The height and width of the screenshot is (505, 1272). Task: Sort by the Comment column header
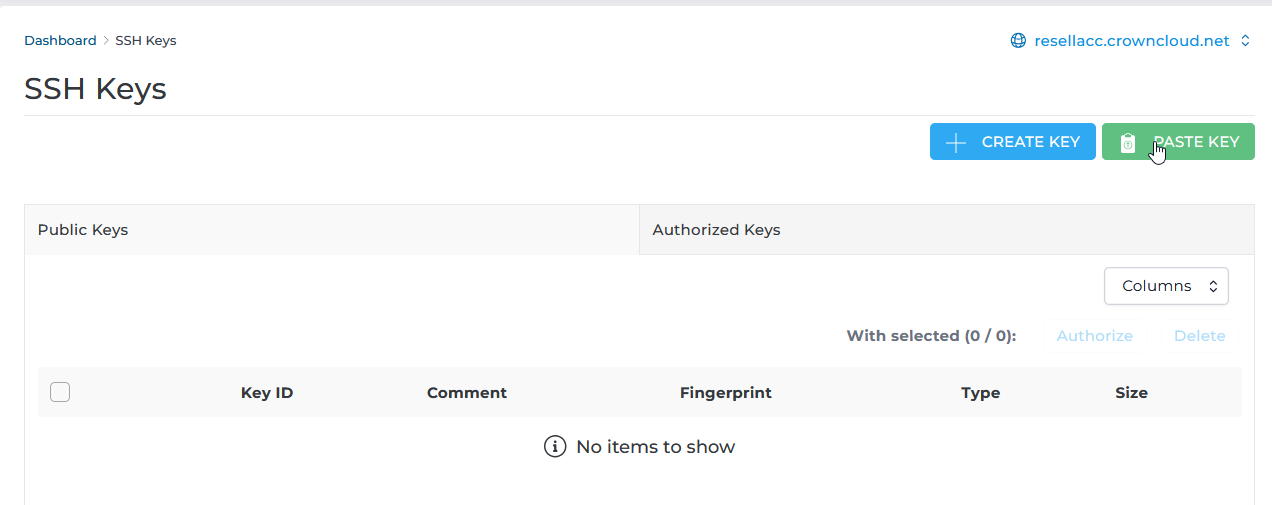click(x=467, y=393)
